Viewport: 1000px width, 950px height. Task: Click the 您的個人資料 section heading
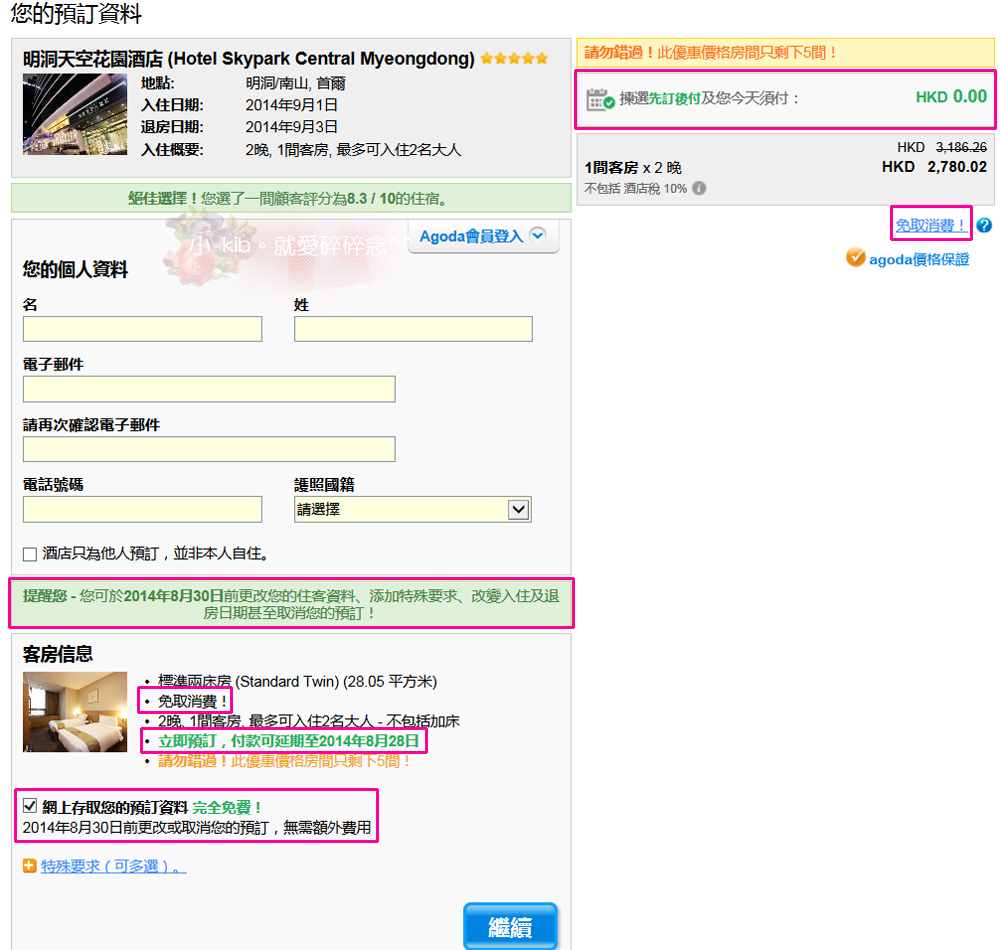click(75, 269)
